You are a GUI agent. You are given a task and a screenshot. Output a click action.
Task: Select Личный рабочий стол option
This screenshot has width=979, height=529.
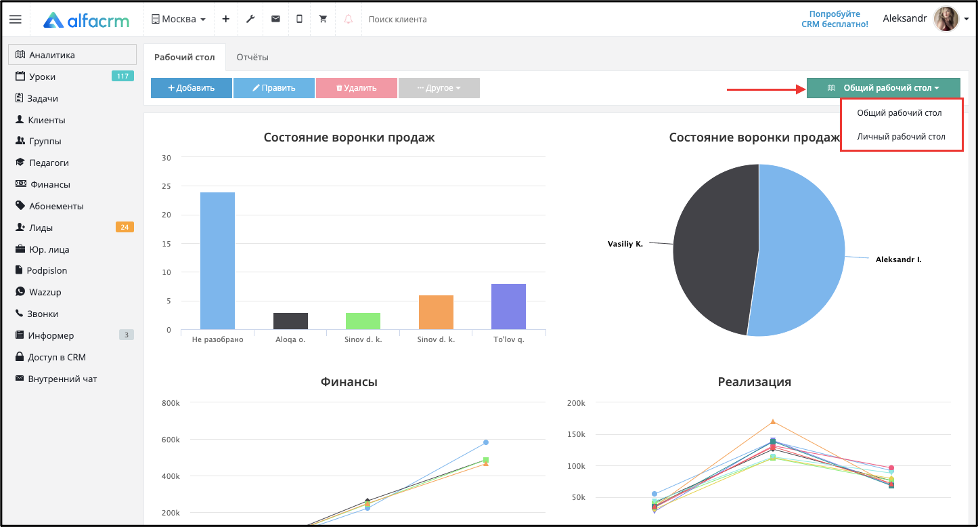tap(901, 137)
